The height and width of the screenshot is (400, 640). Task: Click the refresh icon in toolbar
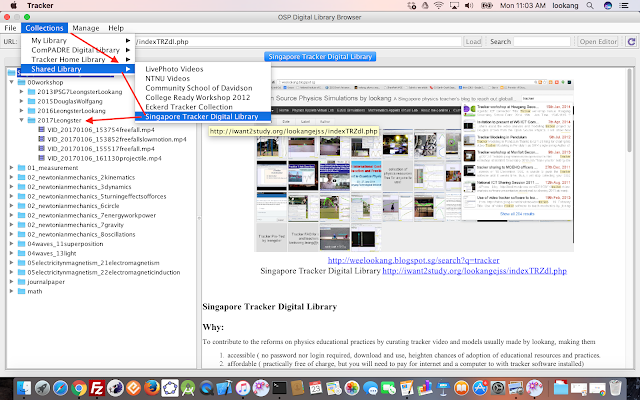631,41
